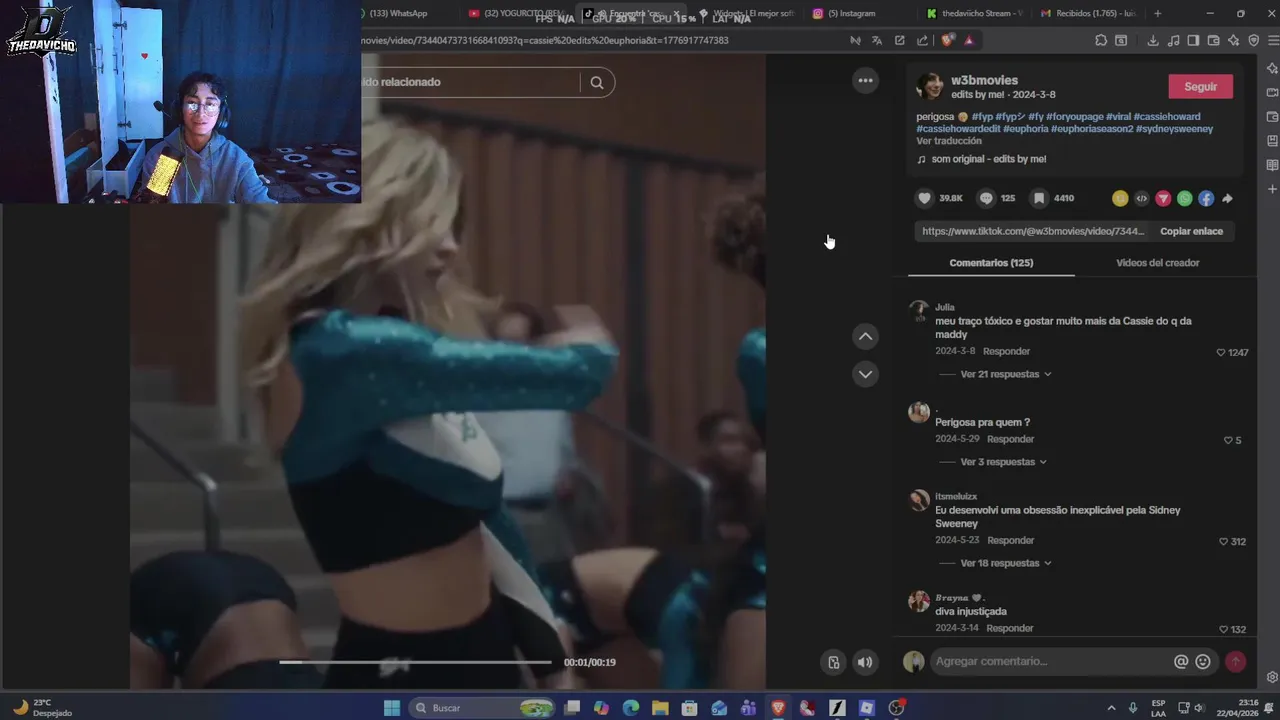This screenshot has height=720, width=1280.
Task: Search using the magnifier icon in search bar
Action: (597, 82)
